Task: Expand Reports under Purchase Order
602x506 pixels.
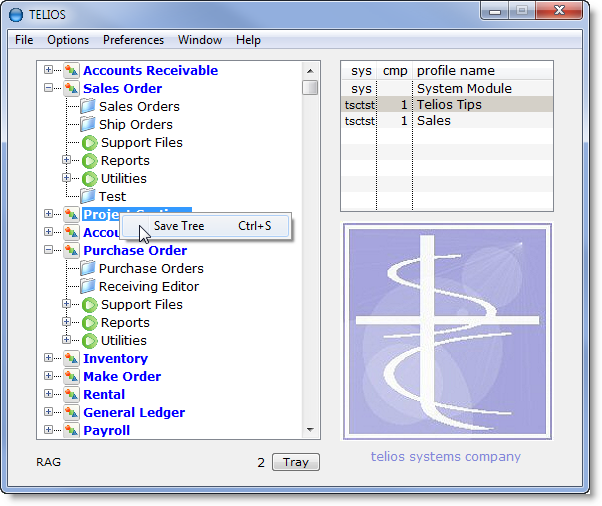Action: click(x=67, y=323)
